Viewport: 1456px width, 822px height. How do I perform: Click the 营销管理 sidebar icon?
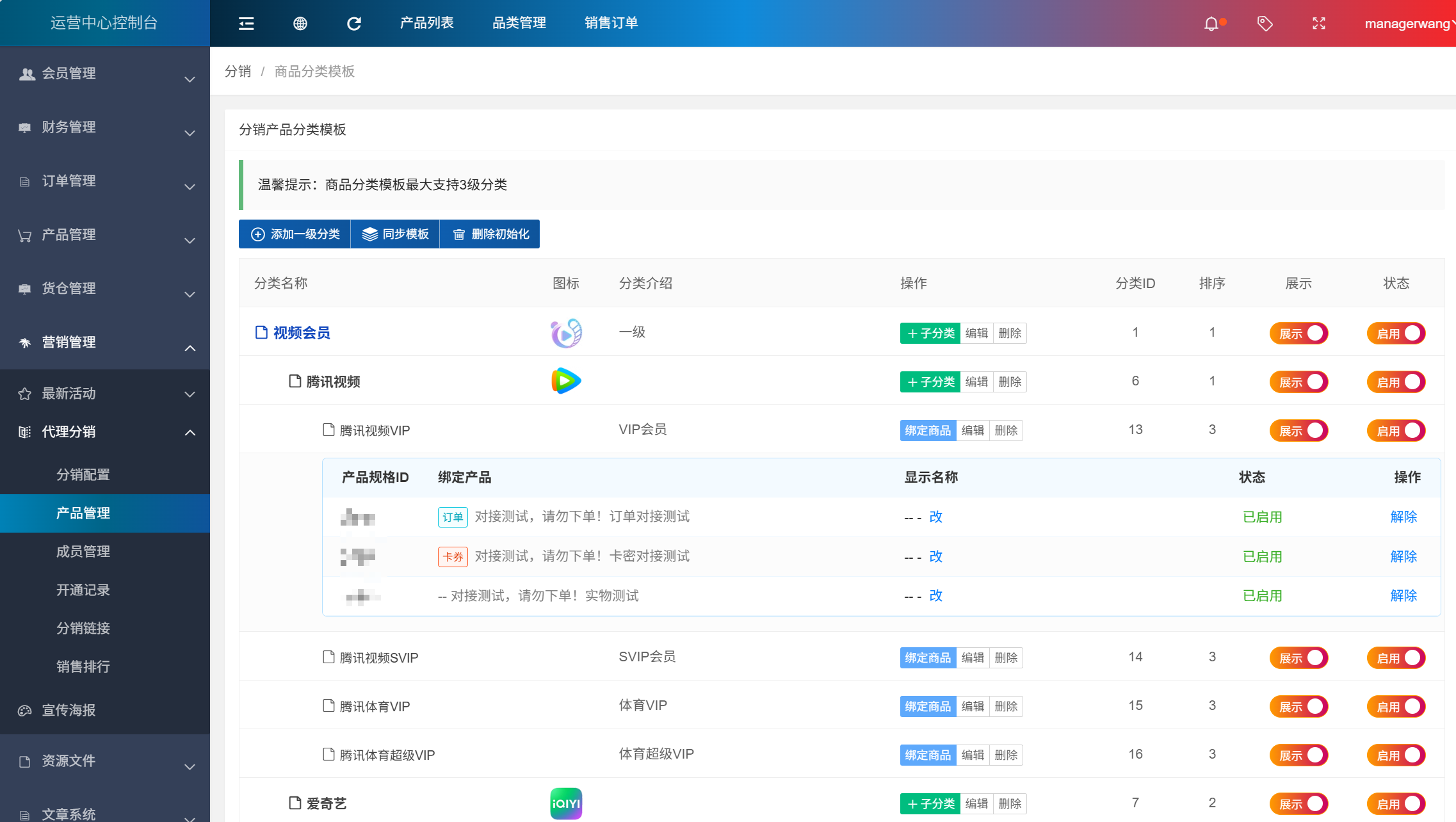coord(25,343)
